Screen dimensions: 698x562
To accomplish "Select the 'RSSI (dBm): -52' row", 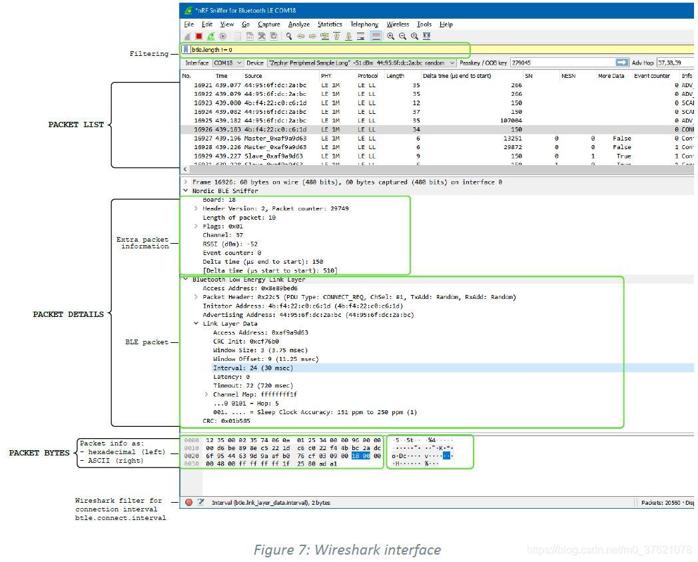I will (230, 244).
